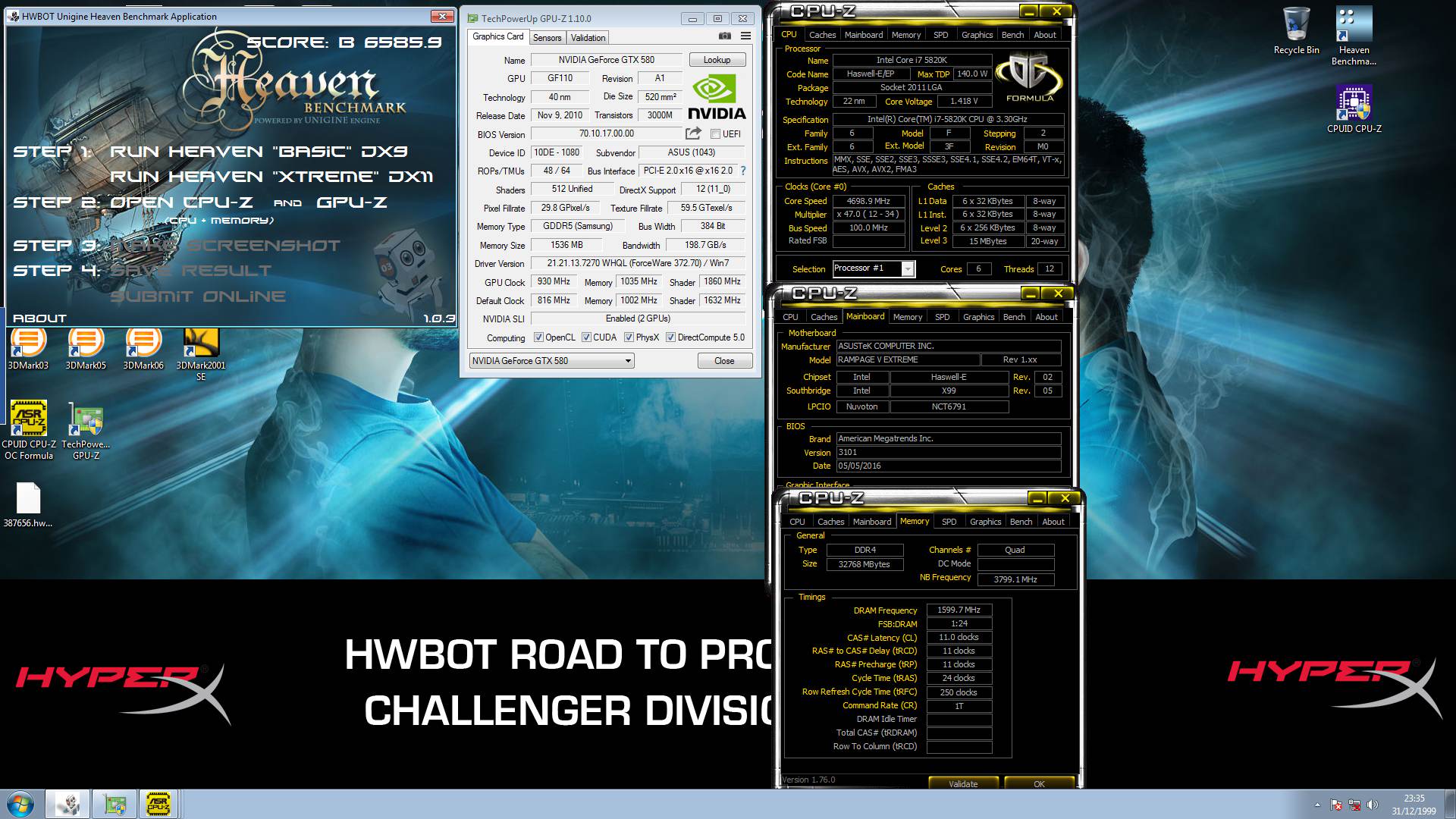Viewport: 1456px width, 819px height.
Task: Switch to GPU-Z Sensors tab
Action: point(547,37)
